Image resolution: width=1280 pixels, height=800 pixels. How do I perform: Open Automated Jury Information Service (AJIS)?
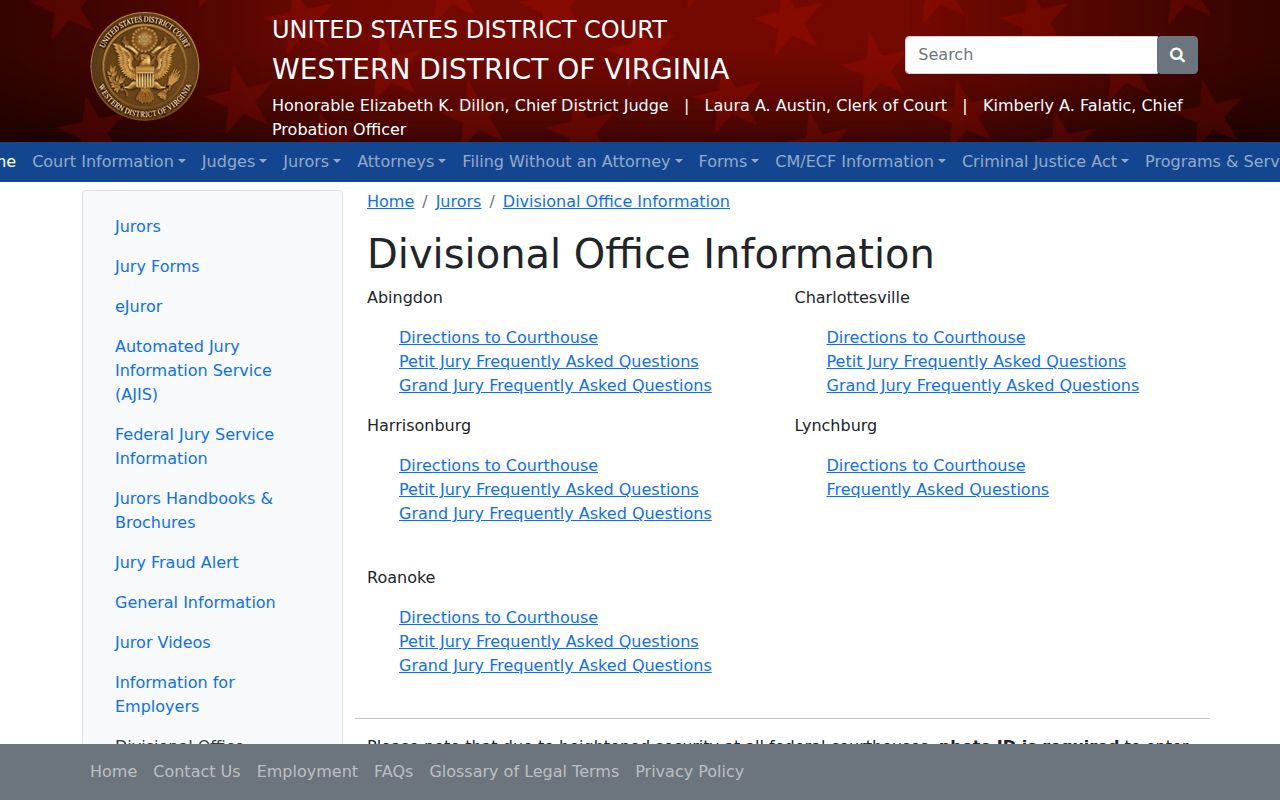click(x=193, y=370)
